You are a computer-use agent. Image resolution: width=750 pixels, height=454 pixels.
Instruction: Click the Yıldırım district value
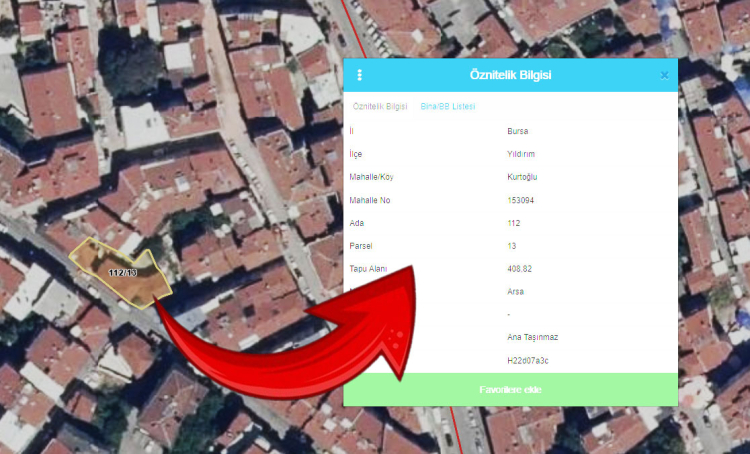[522, 154]
